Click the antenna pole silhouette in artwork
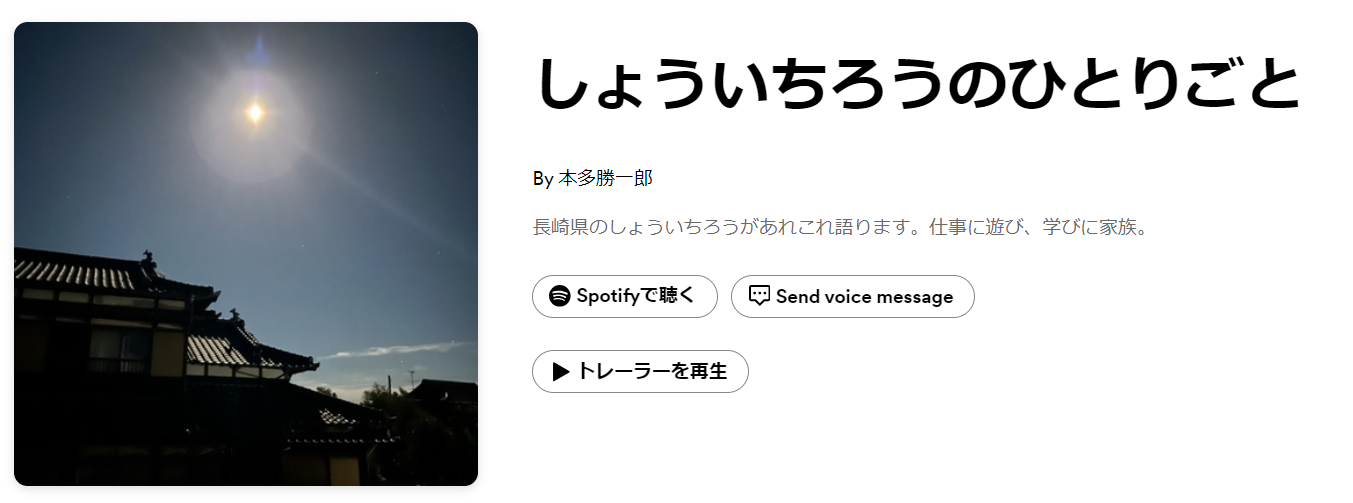1353x503 pixels. click(411, 379)
